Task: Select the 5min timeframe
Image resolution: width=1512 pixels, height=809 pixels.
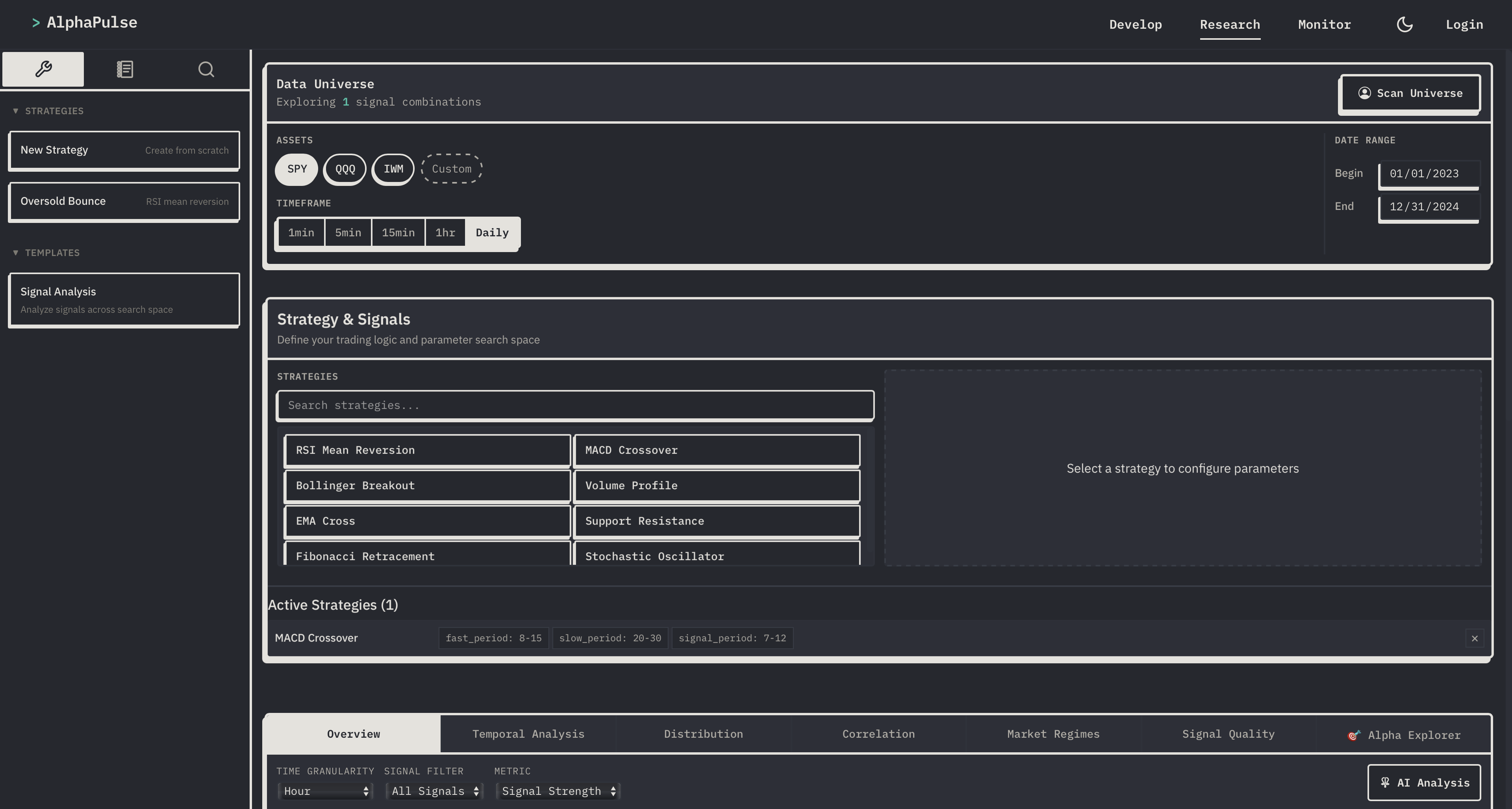Action: point(348,233)
